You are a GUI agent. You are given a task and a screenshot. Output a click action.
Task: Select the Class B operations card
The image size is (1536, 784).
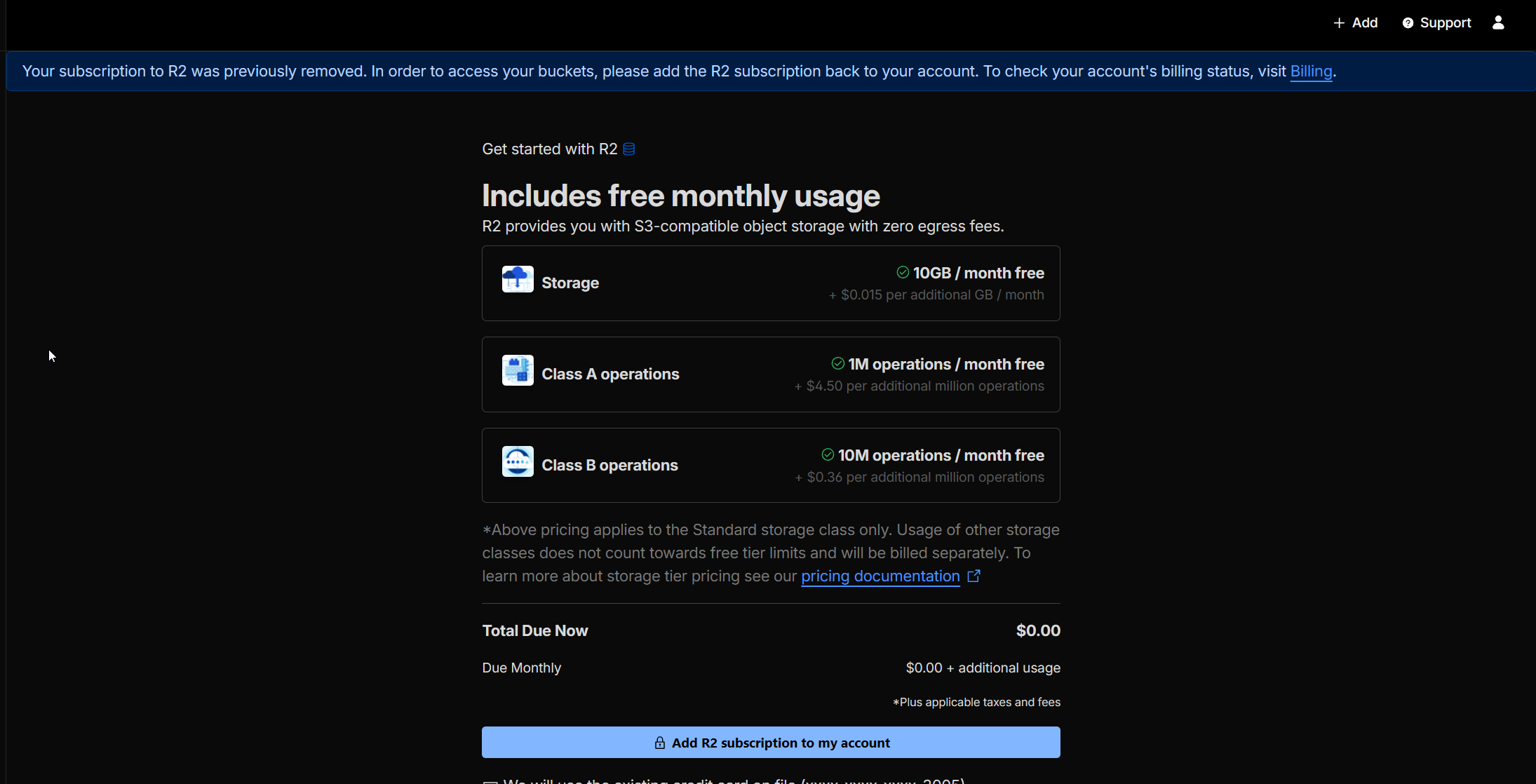770,466
